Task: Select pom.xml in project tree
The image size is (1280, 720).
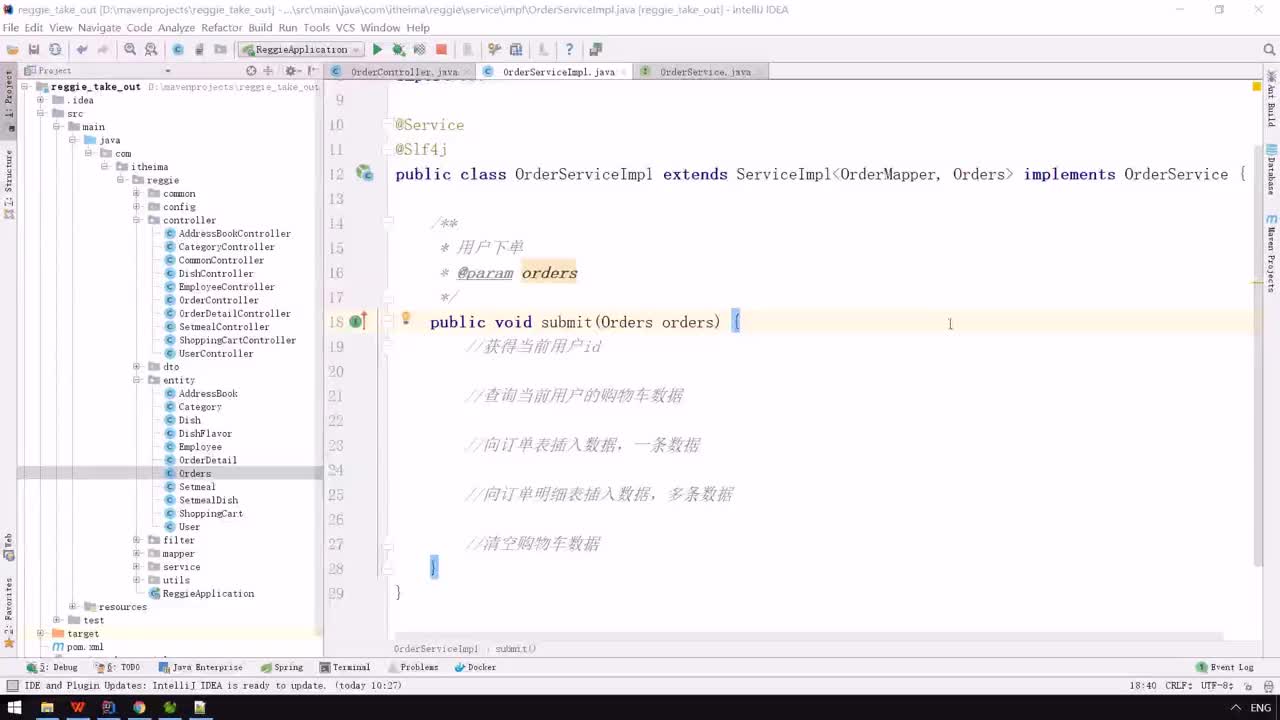Action: point(77,647)
